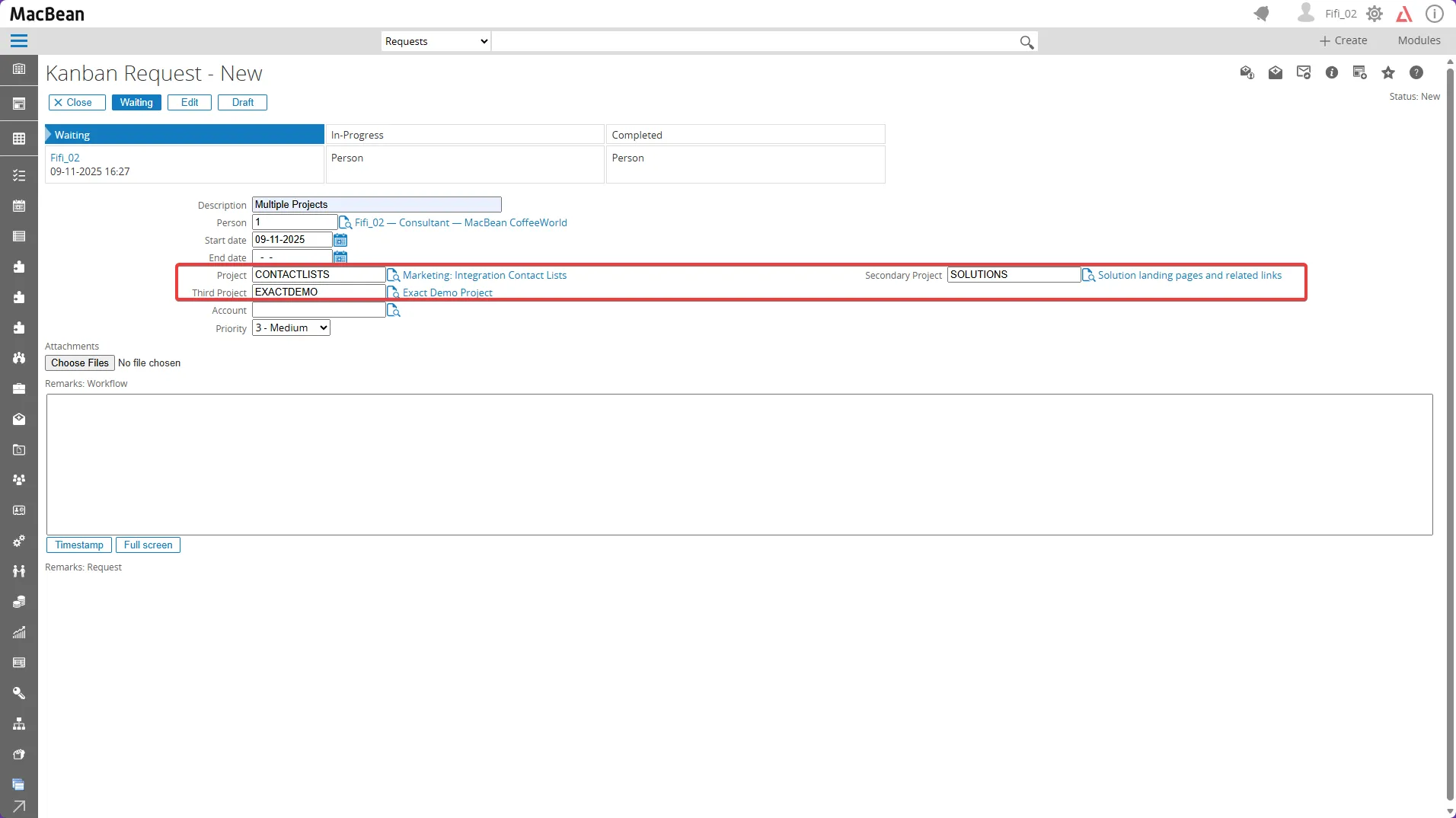Open the Priority dropdown
The width and height of the screenshot is (1456, 818).
(291, 328)
